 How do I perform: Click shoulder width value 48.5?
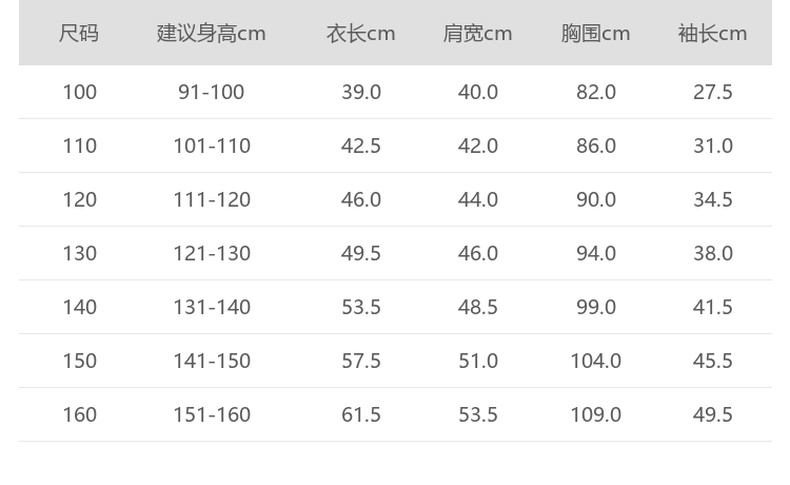tap(478, 307)
